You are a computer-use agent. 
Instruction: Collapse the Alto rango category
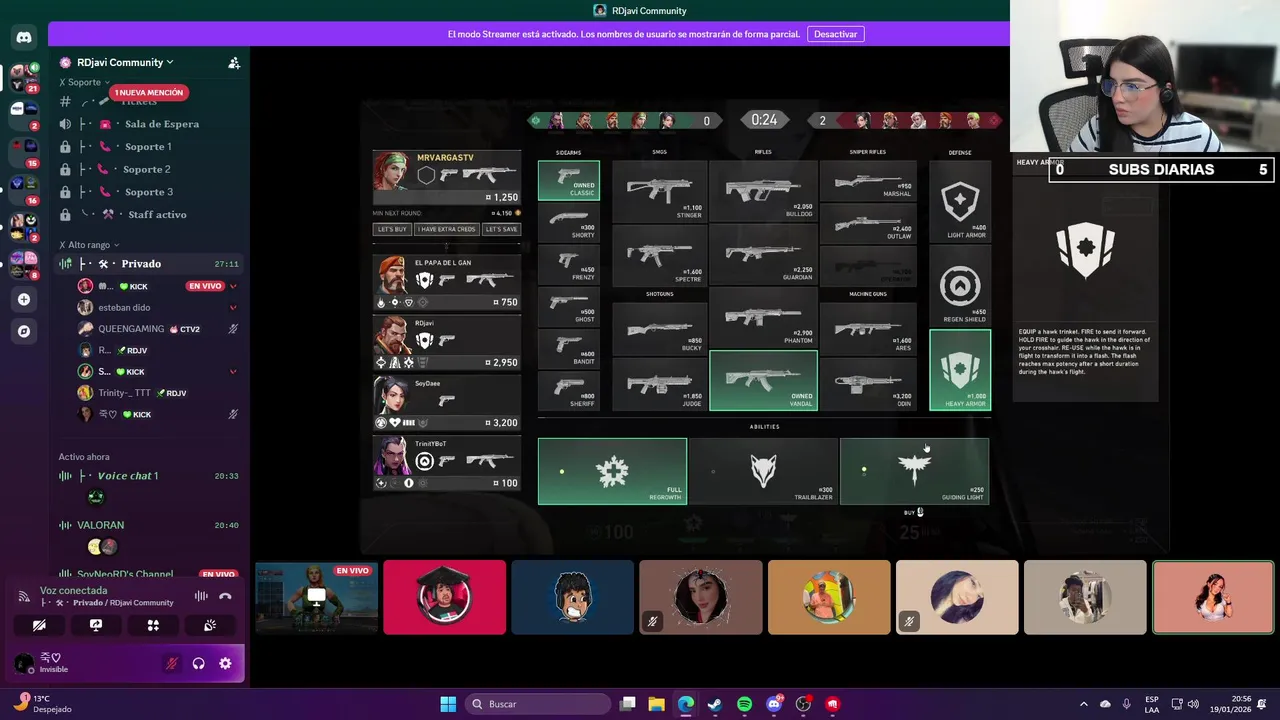tap(88, 245)
